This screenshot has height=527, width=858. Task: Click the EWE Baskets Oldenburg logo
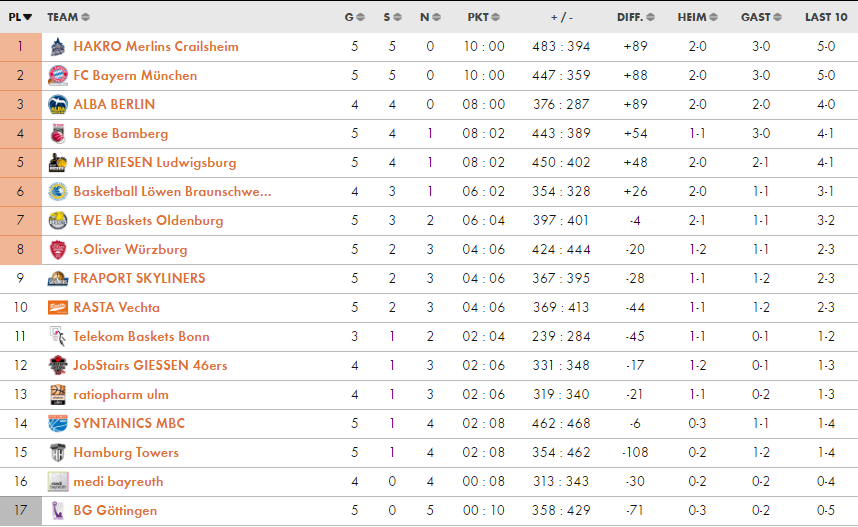(x=57, y=220)
